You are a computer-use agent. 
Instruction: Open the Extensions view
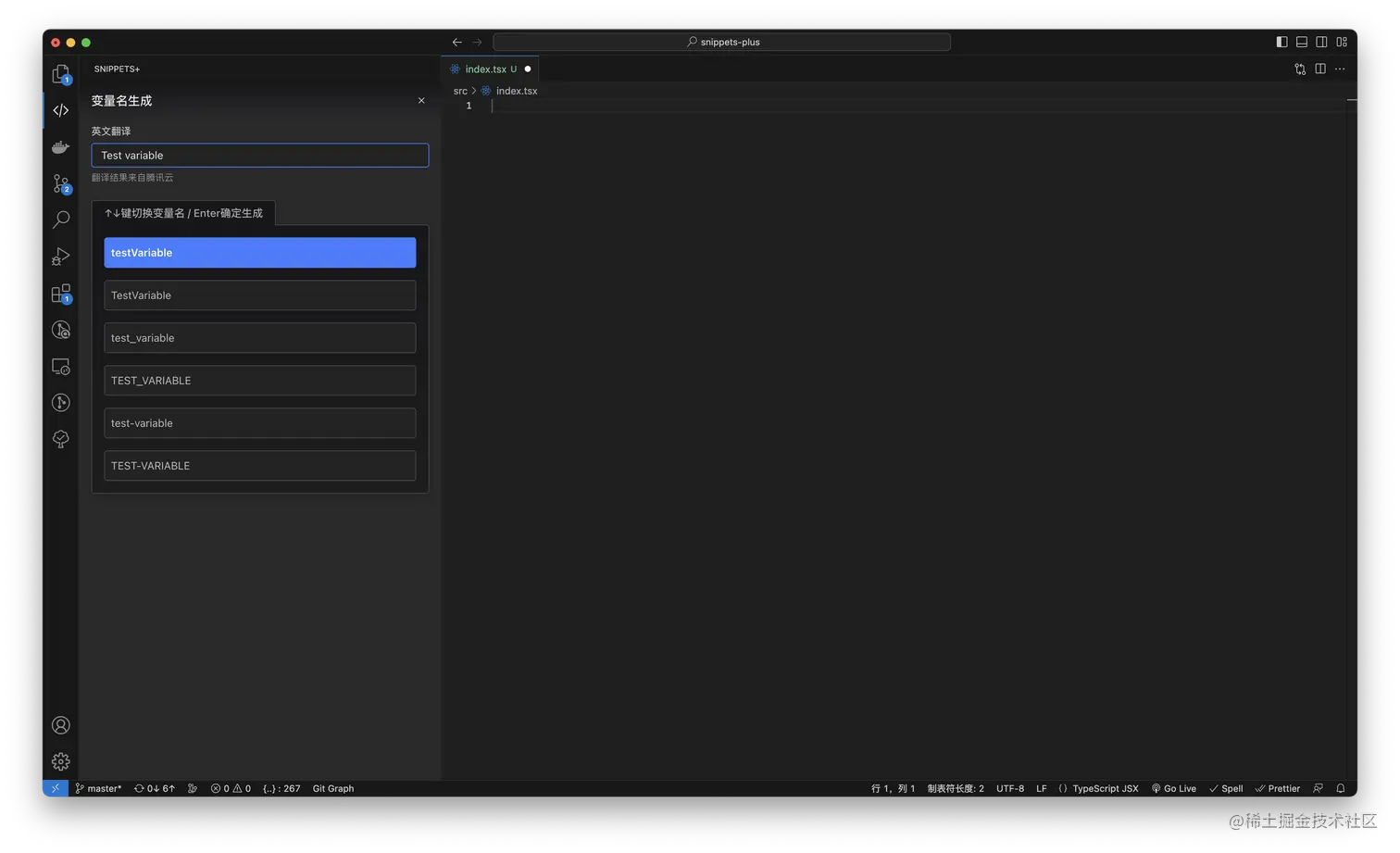(x=61, y=294)
